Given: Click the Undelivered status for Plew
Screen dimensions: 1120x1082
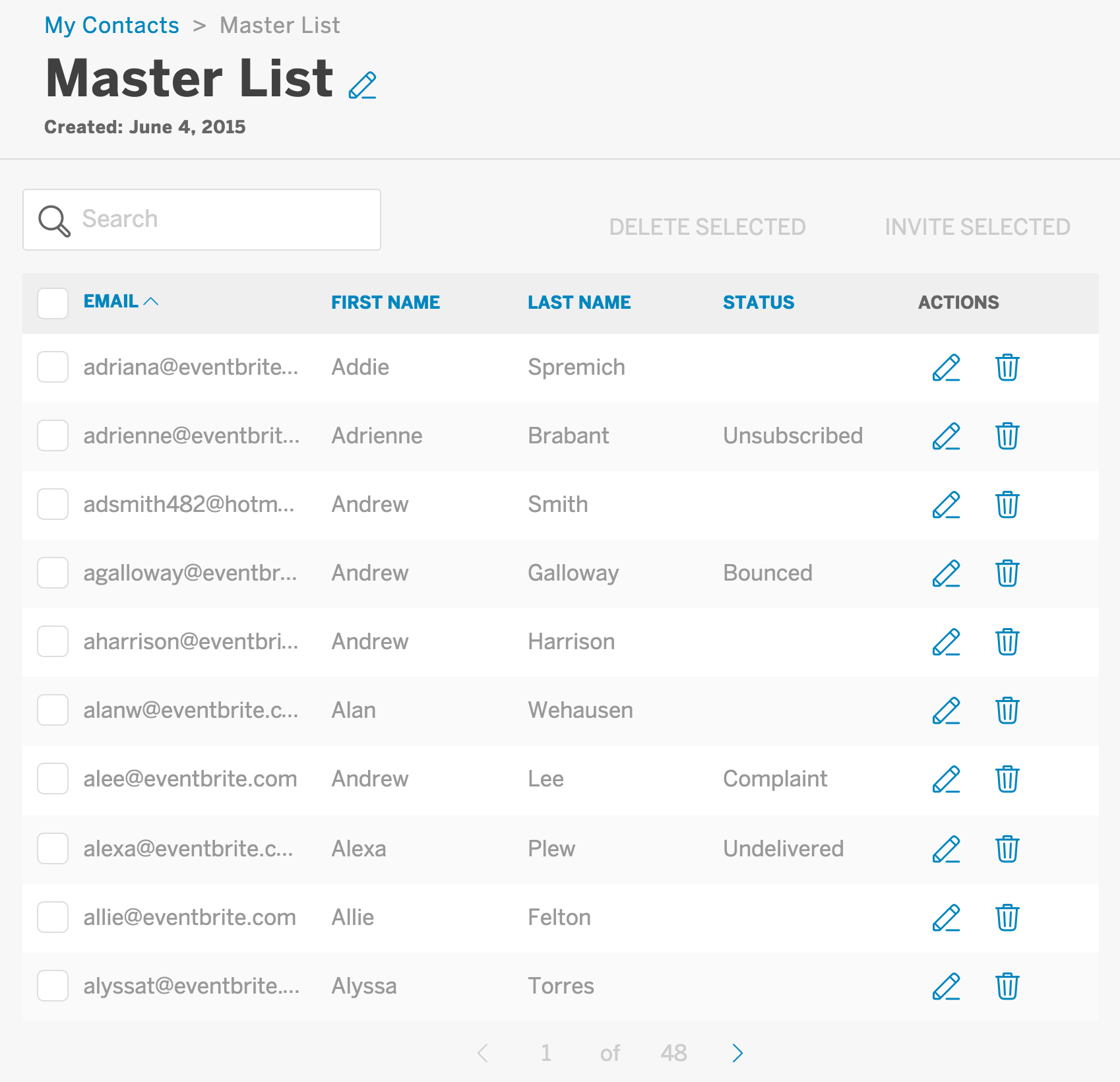Looking at the screenshot, I should pyautogui.click(x=784, y=848).
